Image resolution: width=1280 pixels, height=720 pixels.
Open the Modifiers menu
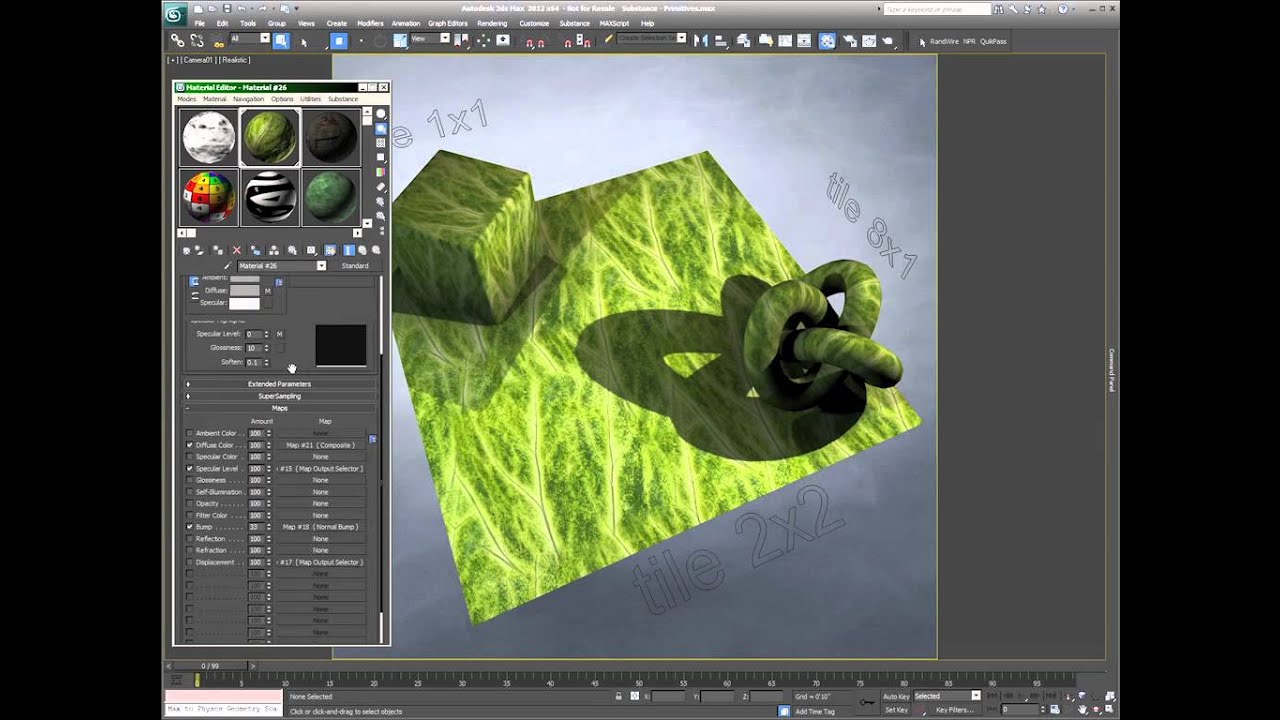pyautogui.click(x=370, y=23)
